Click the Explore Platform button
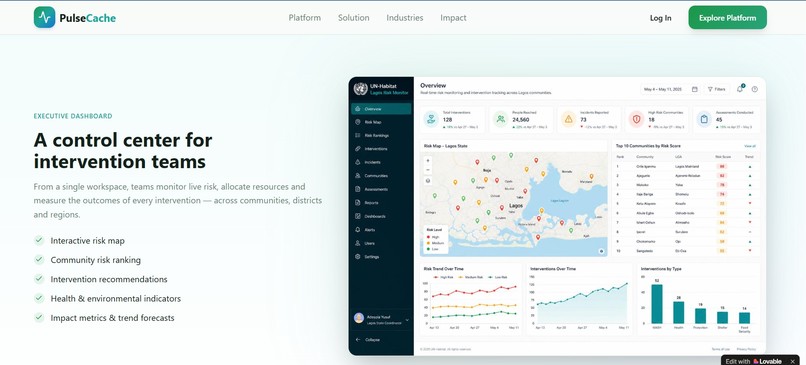The height and width of the screenshot is (365, 806). pos(727,17)
